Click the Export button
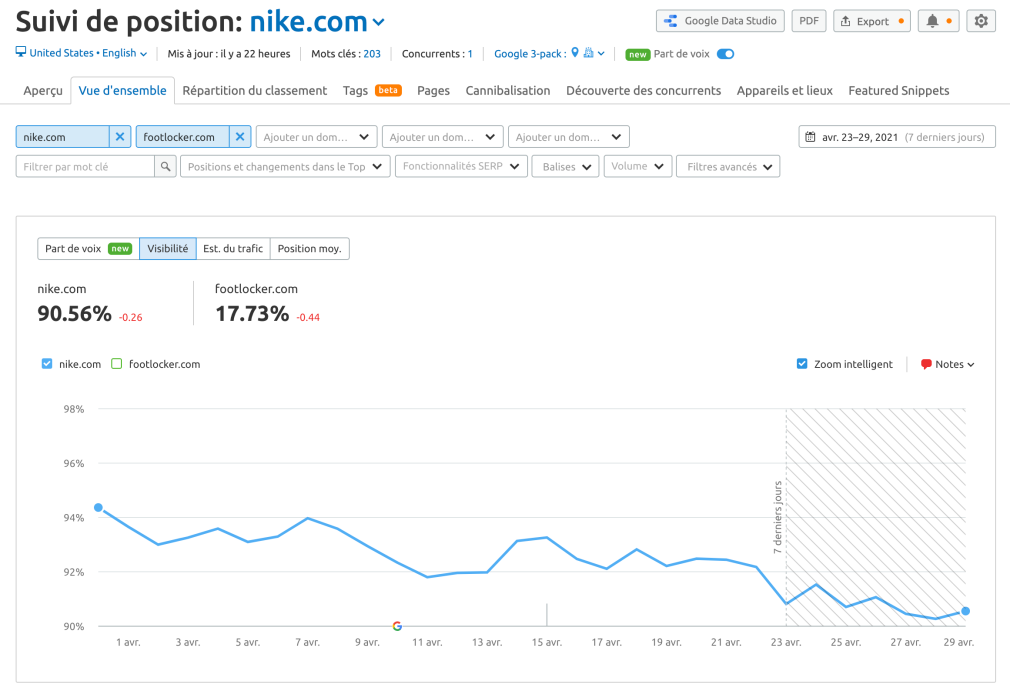This screenshot has height=694, width=1010. click(x=872, y=21)
